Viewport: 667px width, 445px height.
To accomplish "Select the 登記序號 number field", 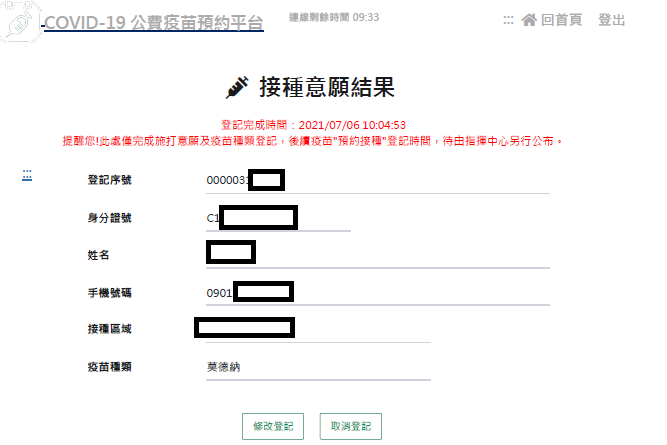I will 378,180.
